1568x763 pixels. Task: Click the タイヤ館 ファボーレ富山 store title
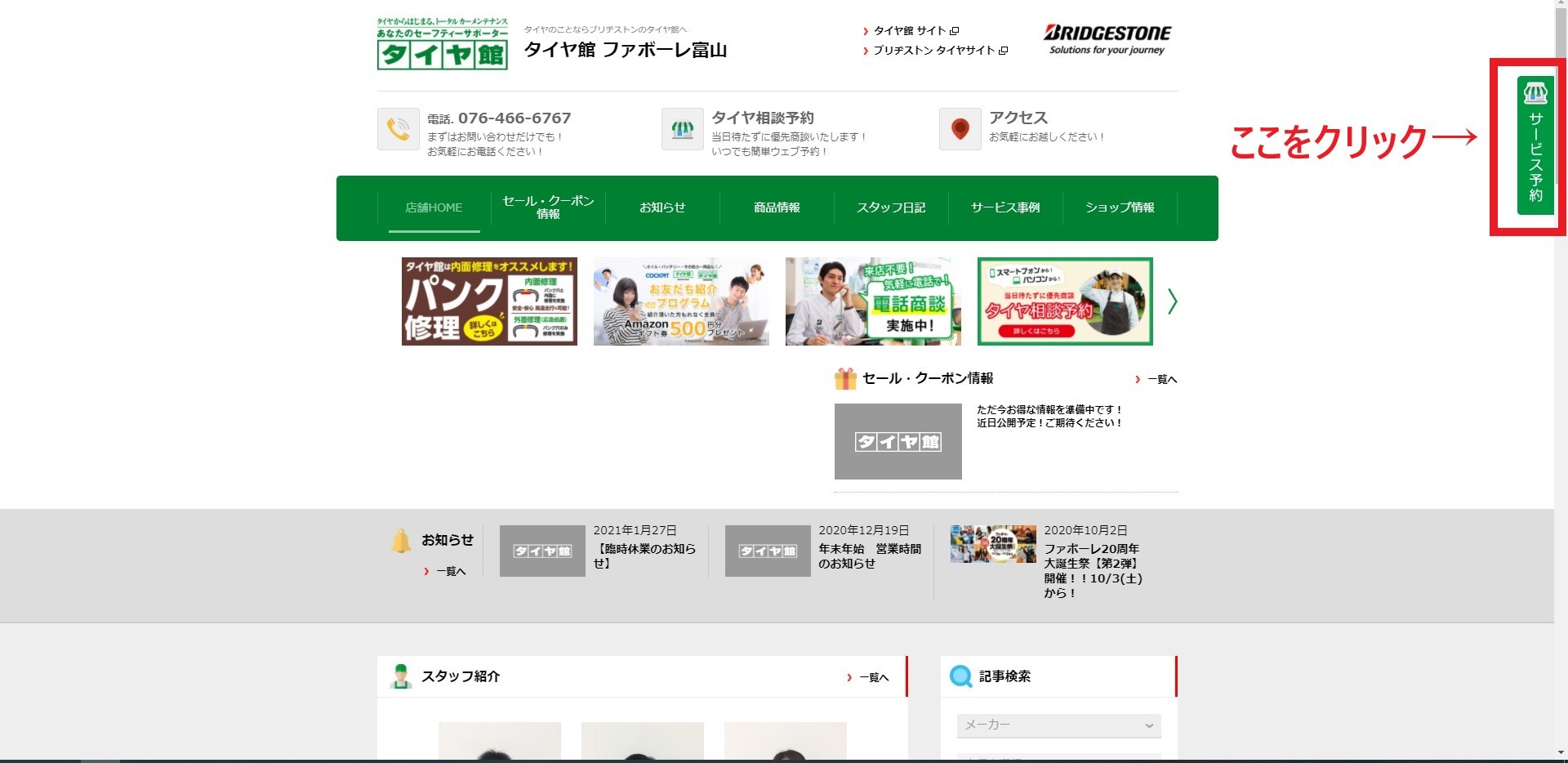point(625,50)
